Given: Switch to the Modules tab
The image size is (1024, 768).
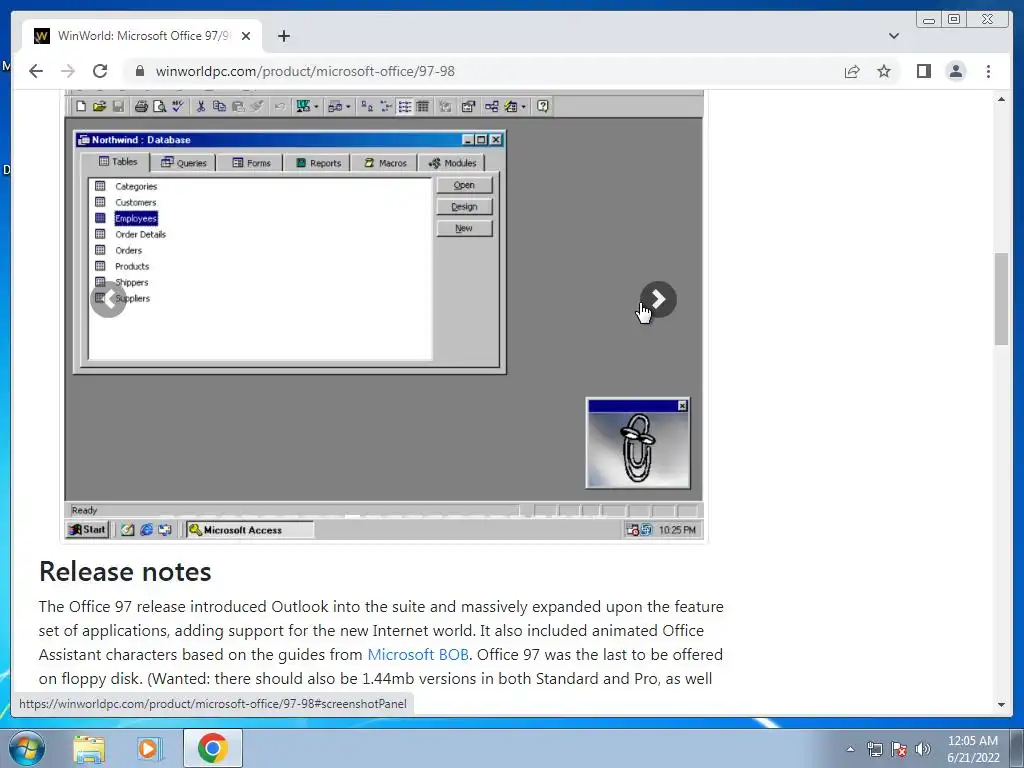Looking at the screenshot, I should click(452, 163).
